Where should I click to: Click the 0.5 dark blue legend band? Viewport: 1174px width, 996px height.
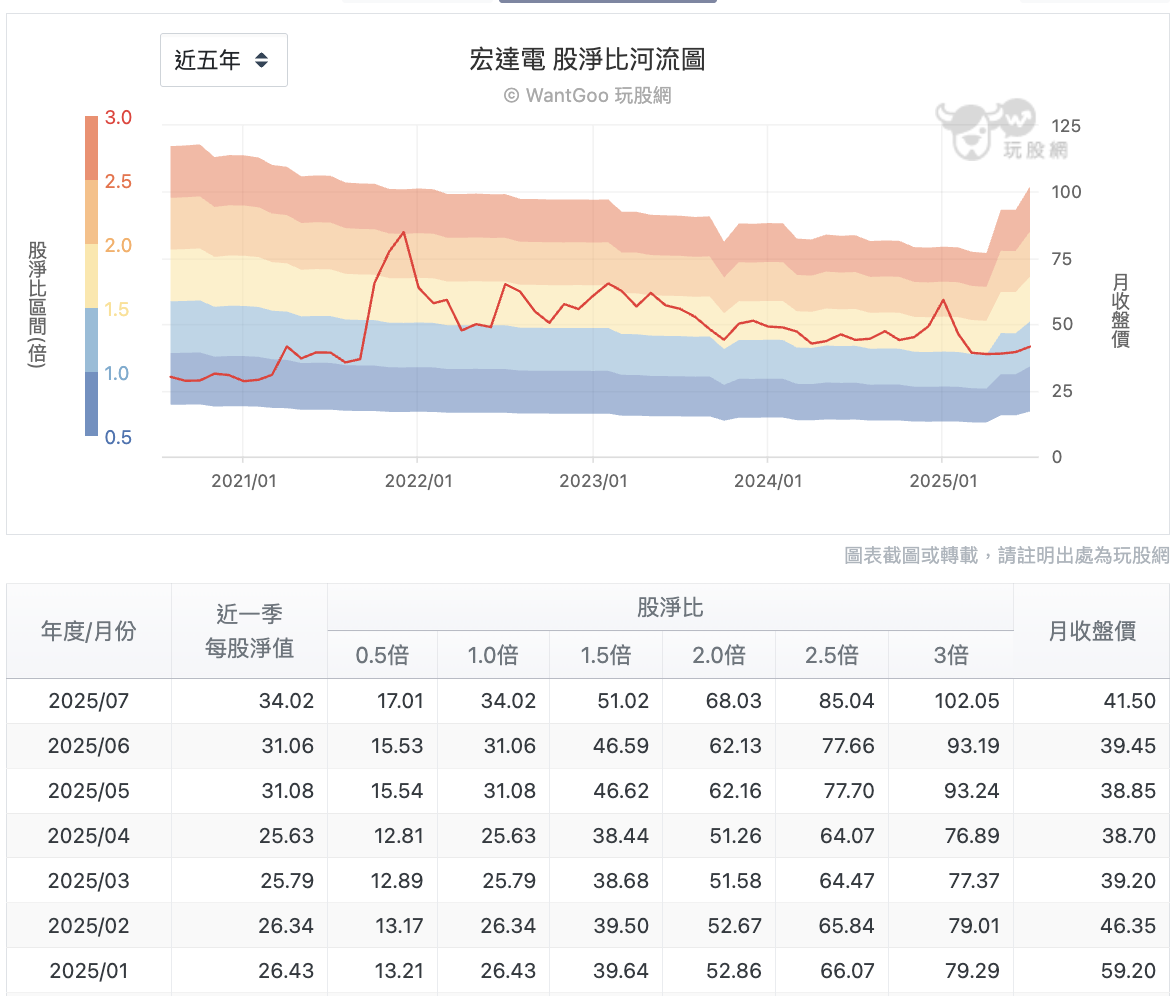pyautogui.click(x=91, y=404)
